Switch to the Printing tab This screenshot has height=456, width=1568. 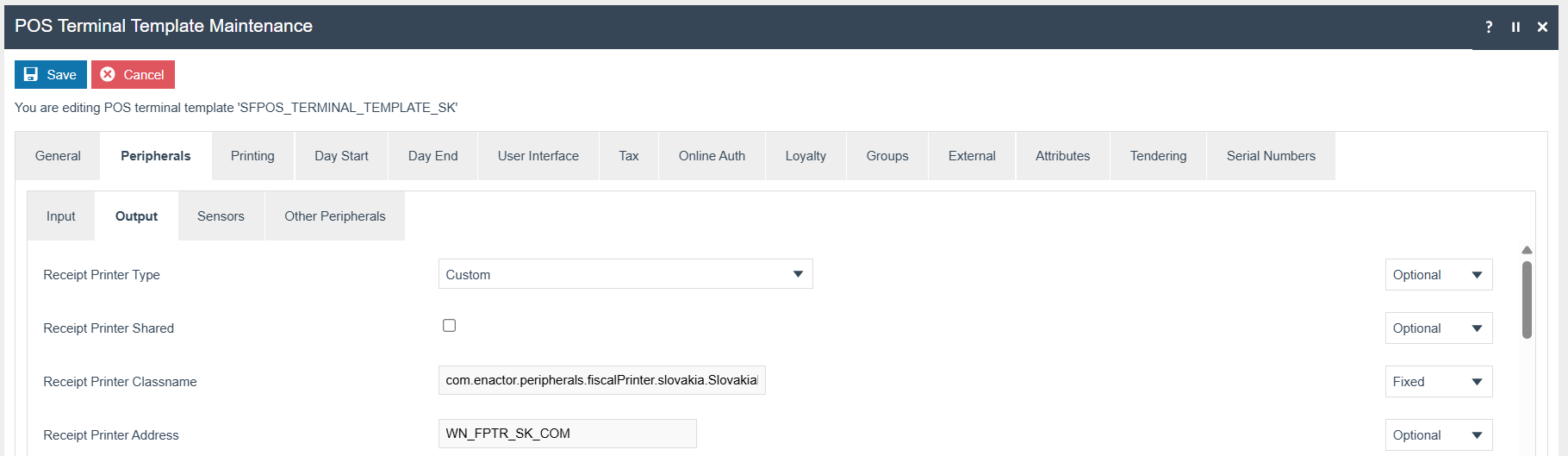(252, 156)
